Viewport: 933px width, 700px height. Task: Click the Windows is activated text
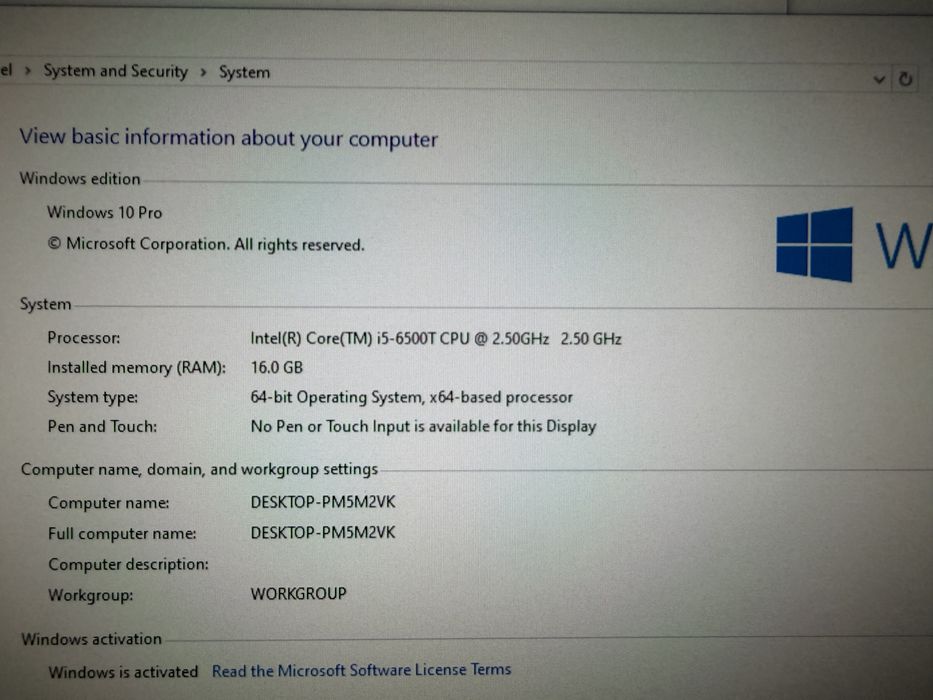pos(123,672)
